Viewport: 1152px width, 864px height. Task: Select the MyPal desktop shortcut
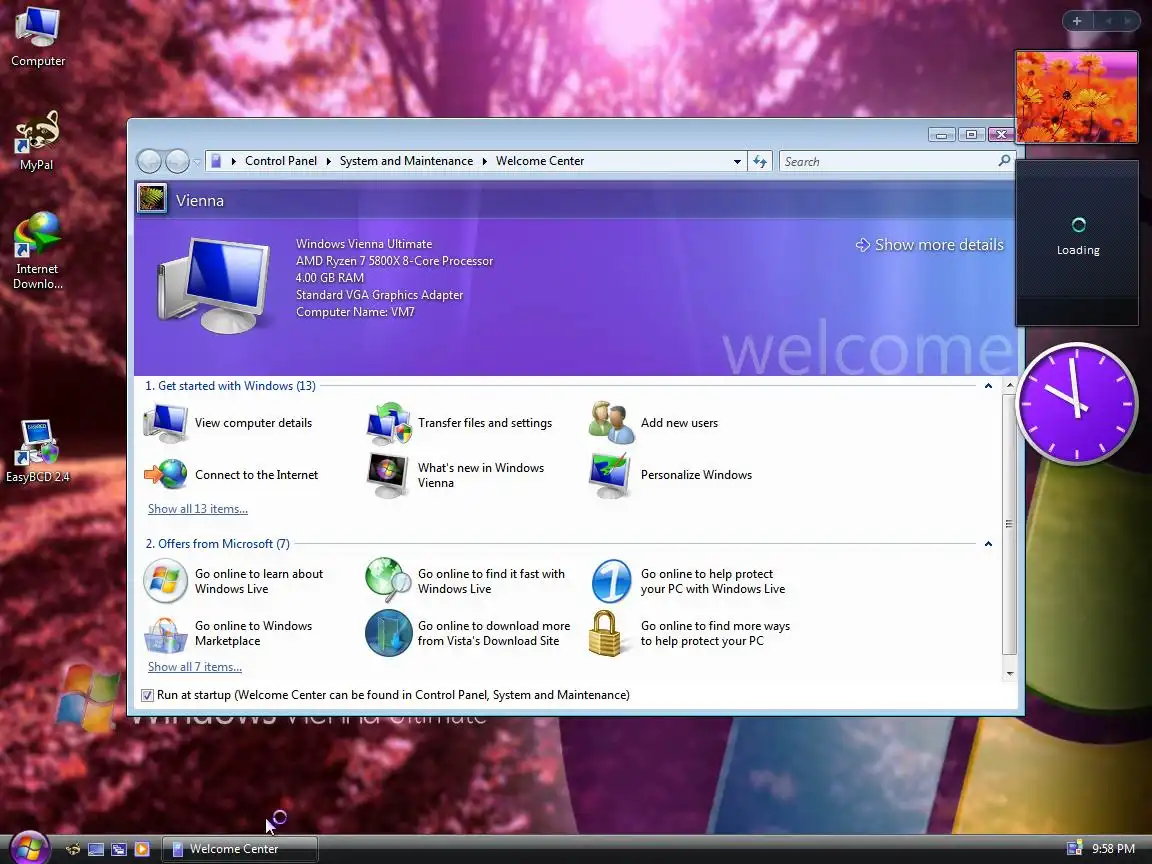point(37,141)
